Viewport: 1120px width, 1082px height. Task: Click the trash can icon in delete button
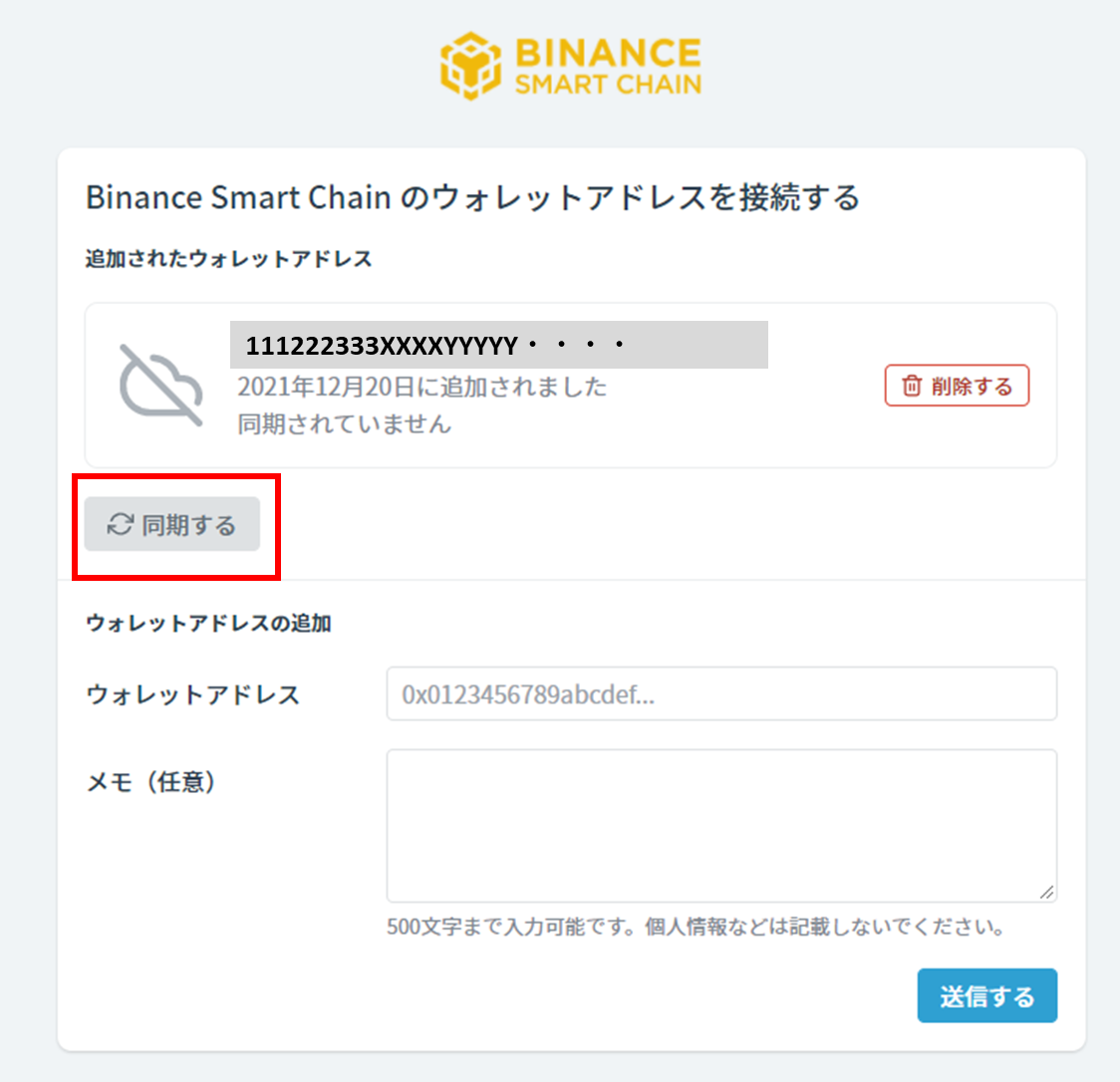point(912,386)
